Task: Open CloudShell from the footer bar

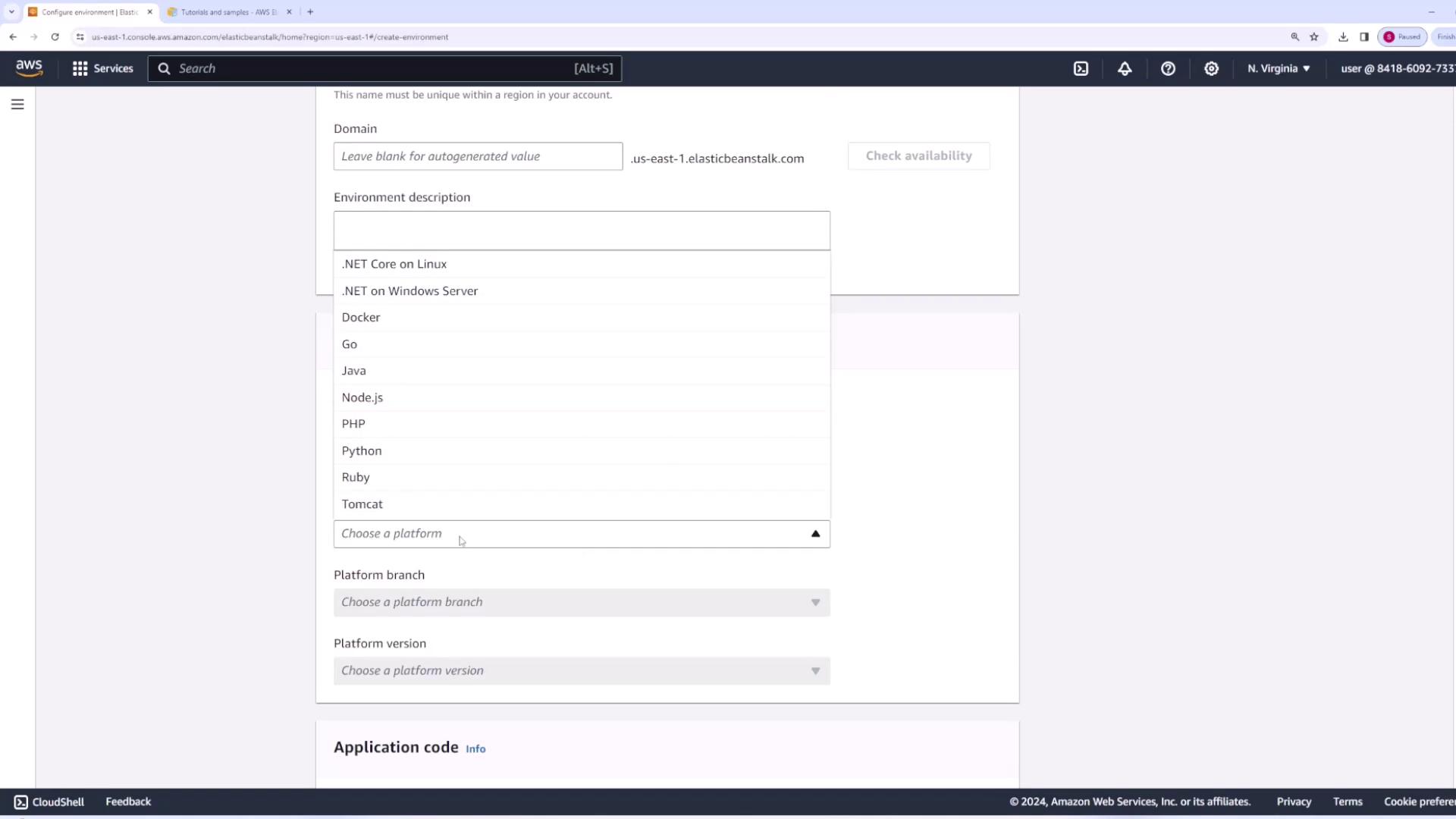Action: [x=49, y=802]
